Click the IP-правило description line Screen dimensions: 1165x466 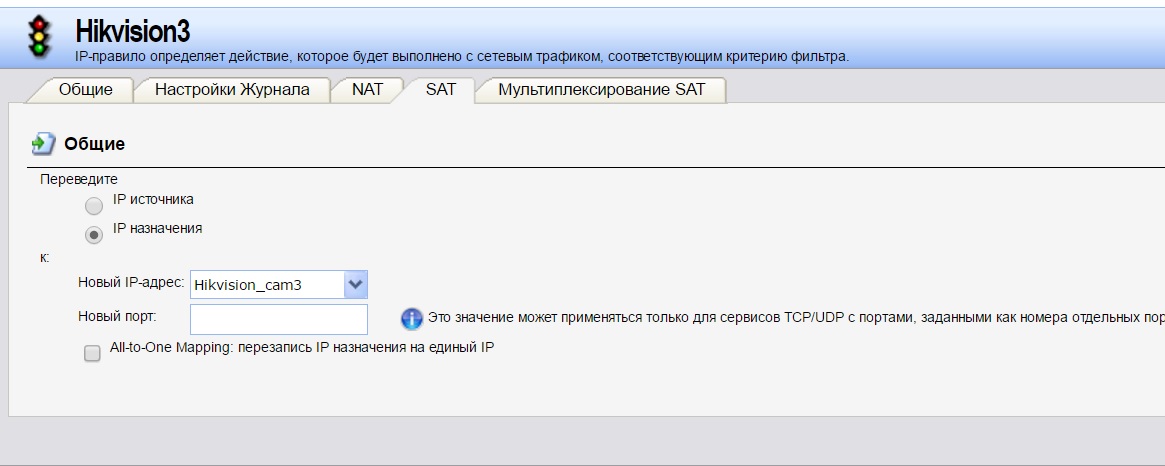coord(462,56)
